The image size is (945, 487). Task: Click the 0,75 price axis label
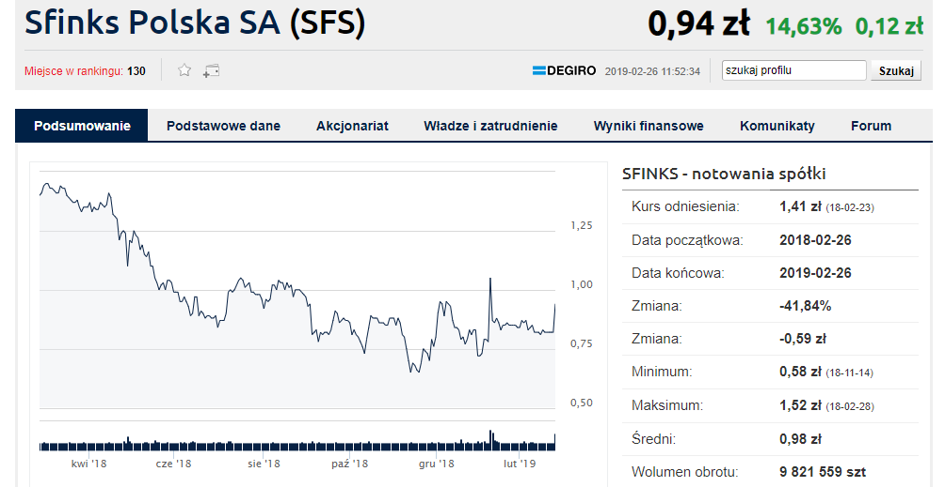tap(582, 344)
